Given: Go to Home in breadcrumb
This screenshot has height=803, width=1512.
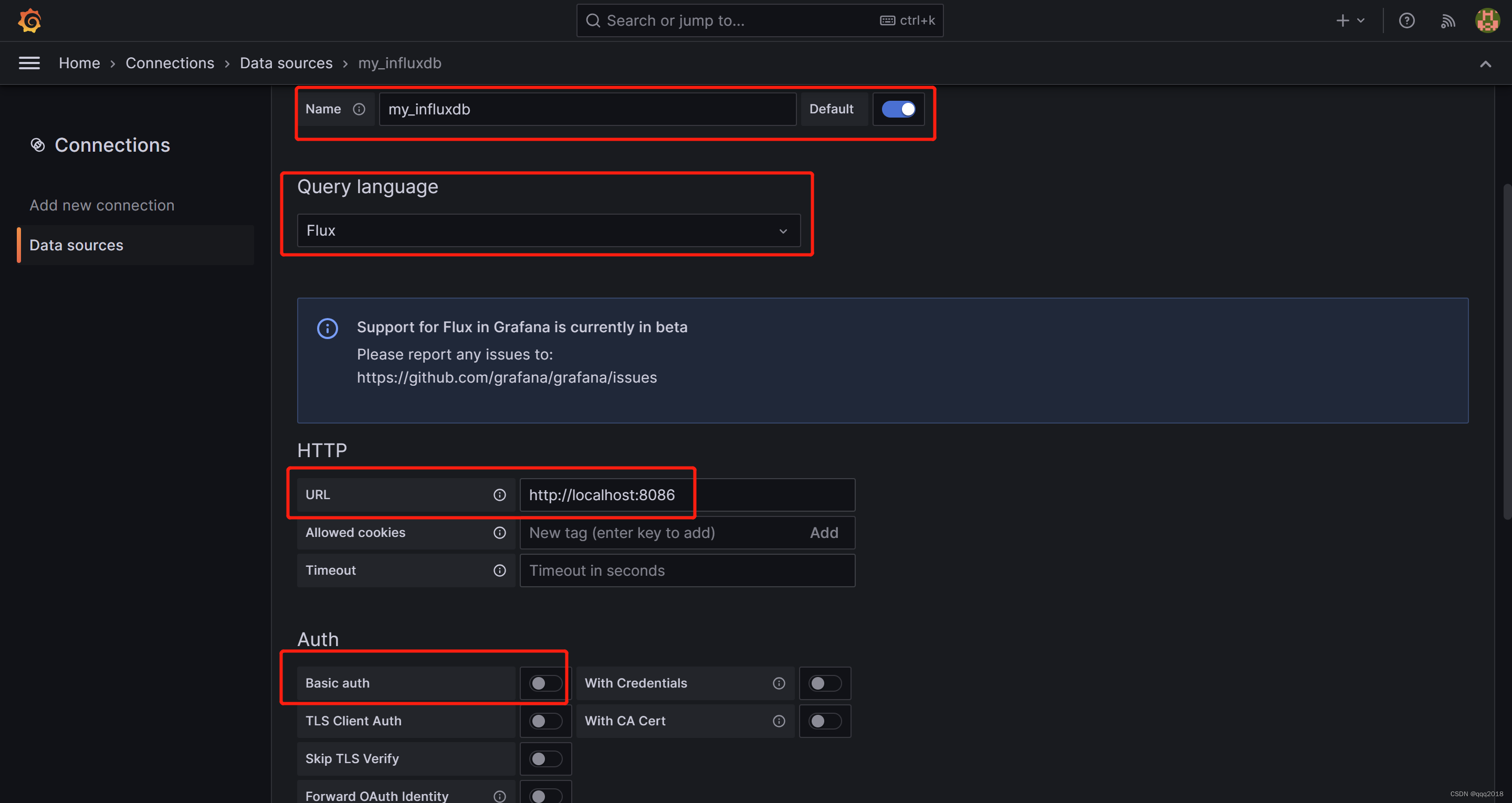Looking at the screenshot, I should (x=79, y=63).
